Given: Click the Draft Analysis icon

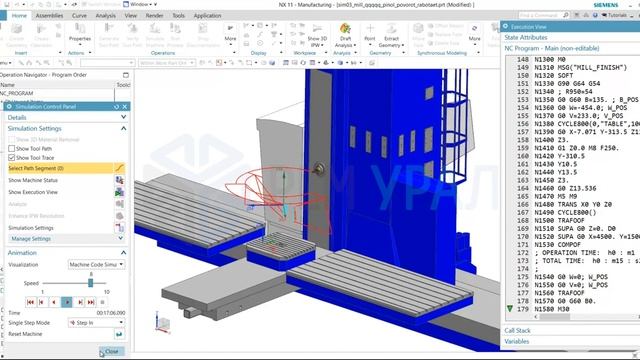Looking at the screenshot, I should coord(345,29).
